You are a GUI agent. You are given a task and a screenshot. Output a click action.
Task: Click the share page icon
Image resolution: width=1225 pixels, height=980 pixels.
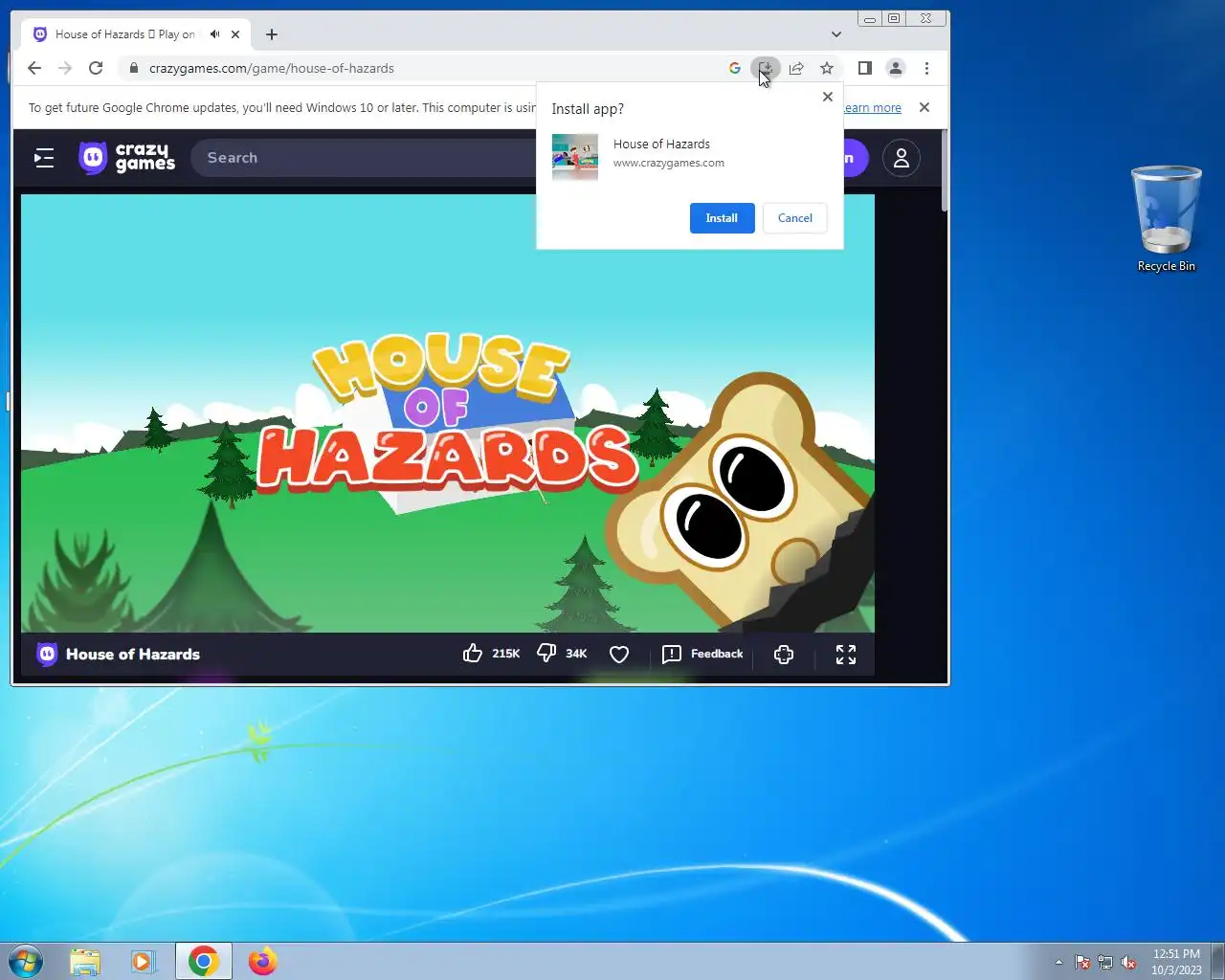click(796, 68)
